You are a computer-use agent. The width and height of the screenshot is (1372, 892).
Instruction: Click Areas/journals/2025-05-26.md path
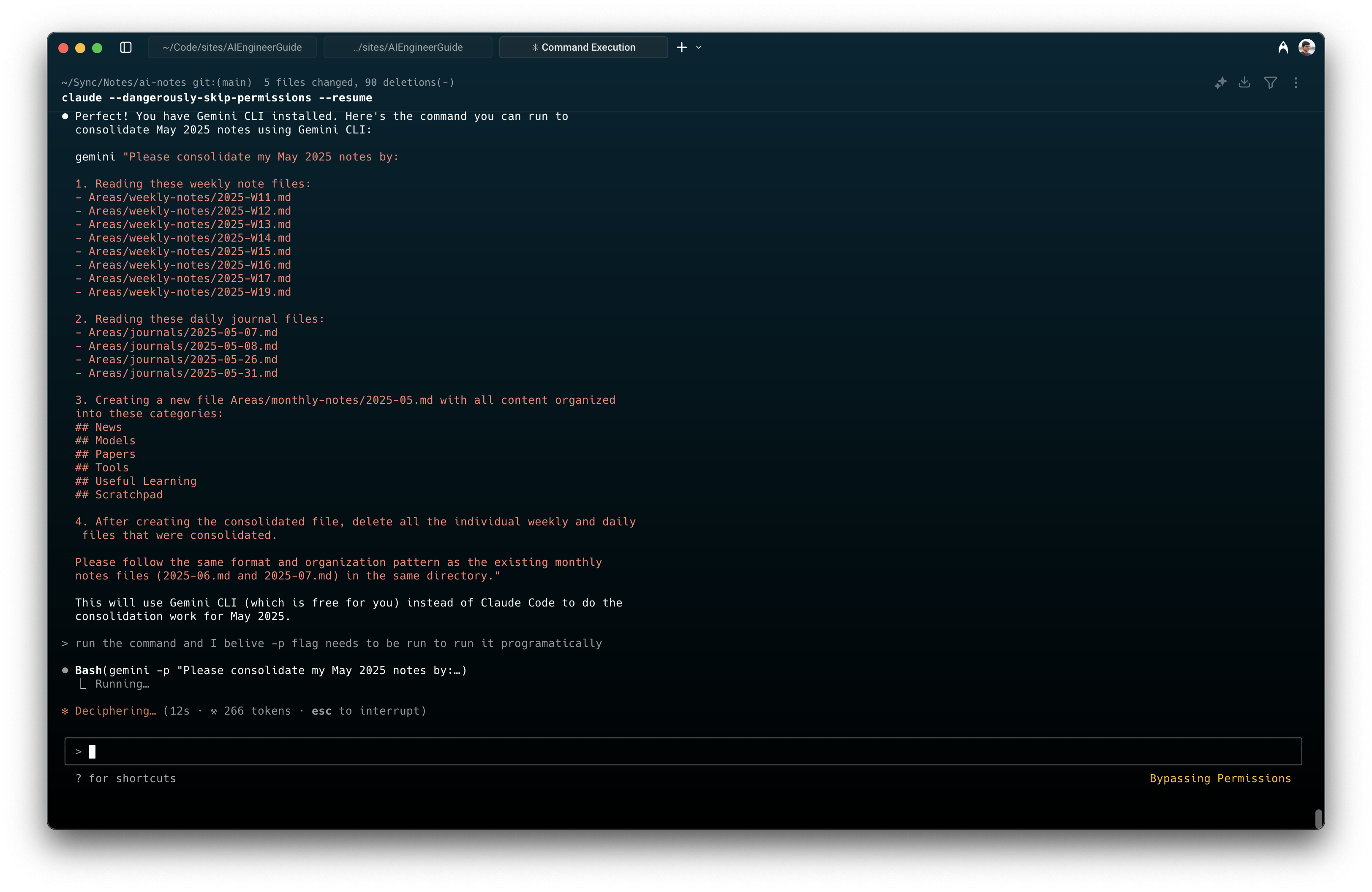coord(183,359)
